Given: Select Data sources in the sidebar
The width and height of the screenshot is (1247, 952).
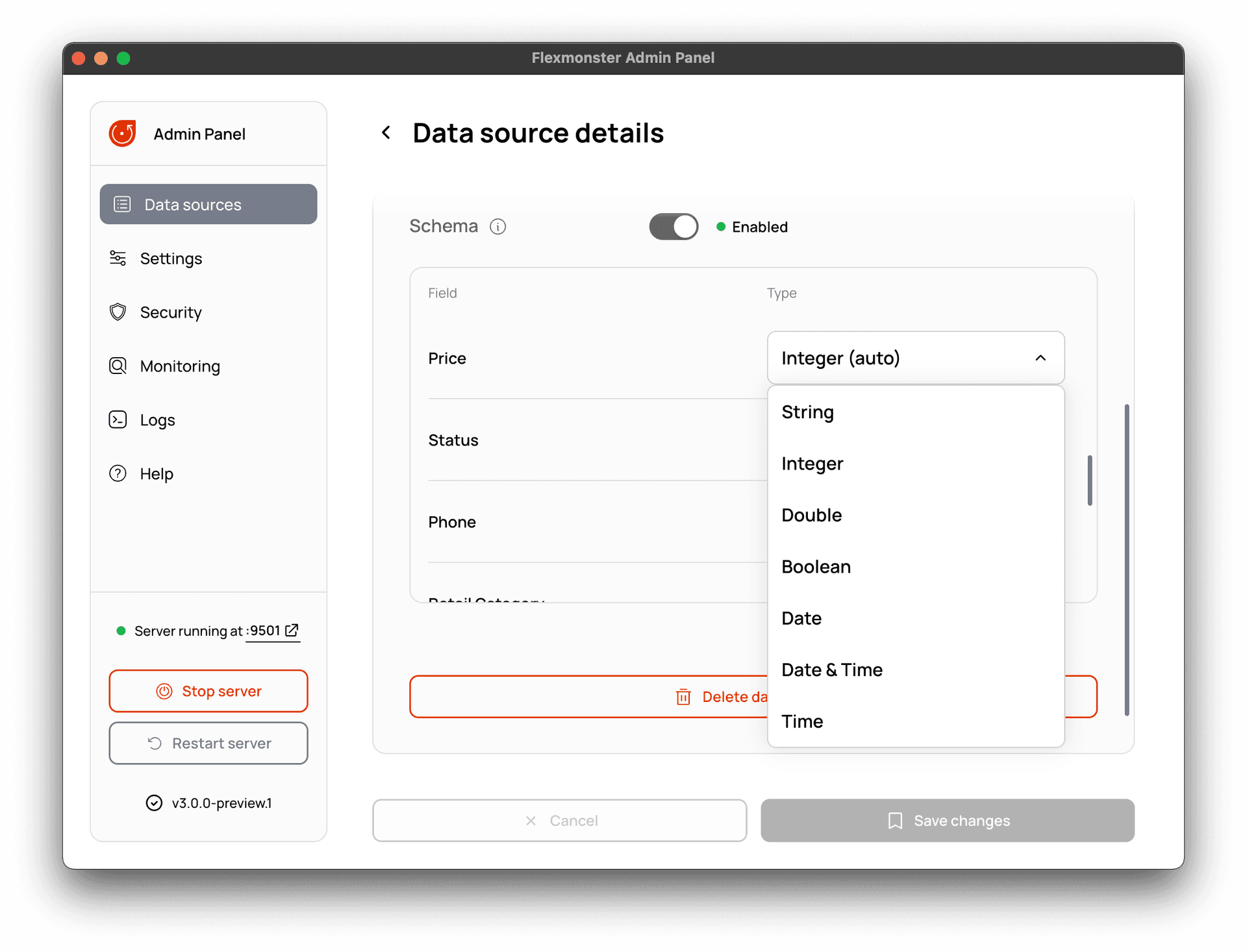Looking at the screenshot, I should pyautogui.click(x=192, y=204).
